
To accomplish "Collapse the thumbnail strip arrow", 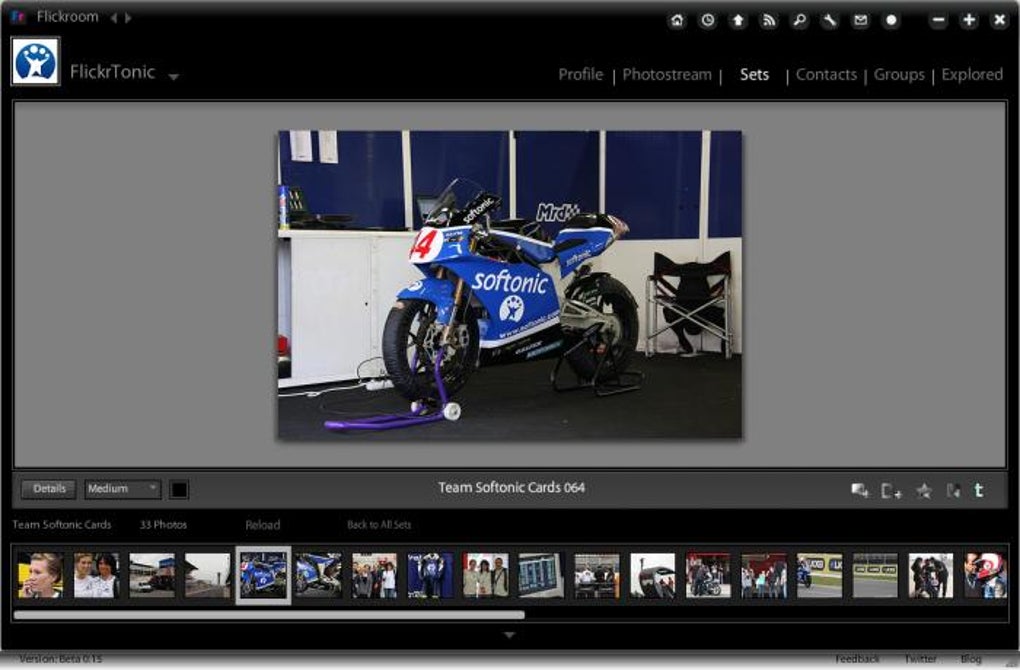I will [509, 635].
